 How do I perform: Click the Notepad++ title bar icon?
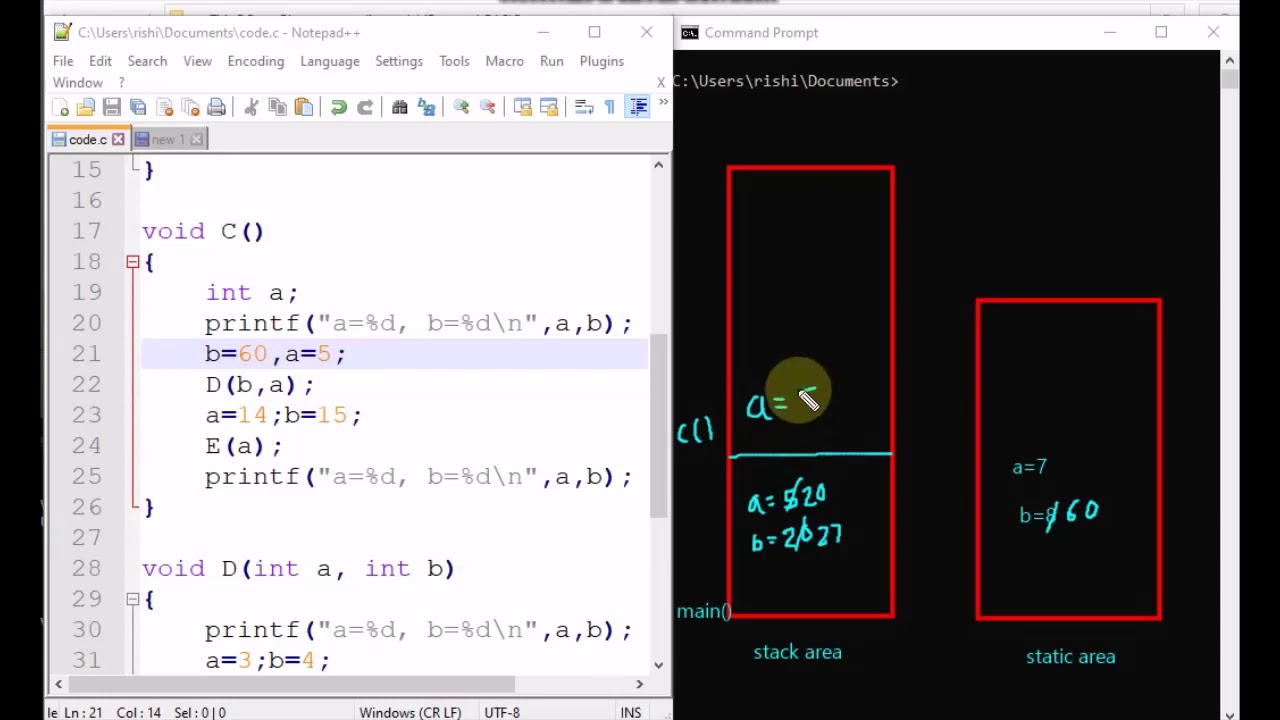62,32
